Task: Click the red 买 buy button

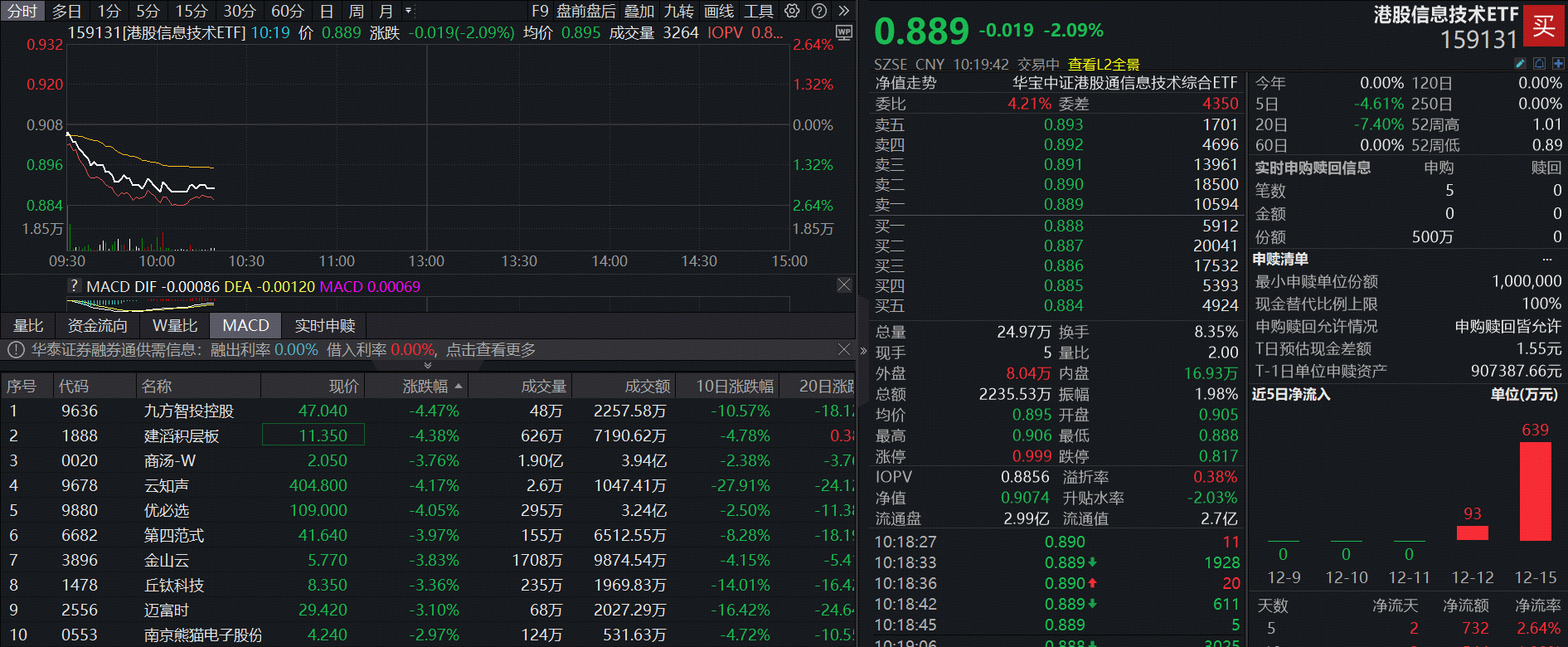Action: pos(1543,27)
